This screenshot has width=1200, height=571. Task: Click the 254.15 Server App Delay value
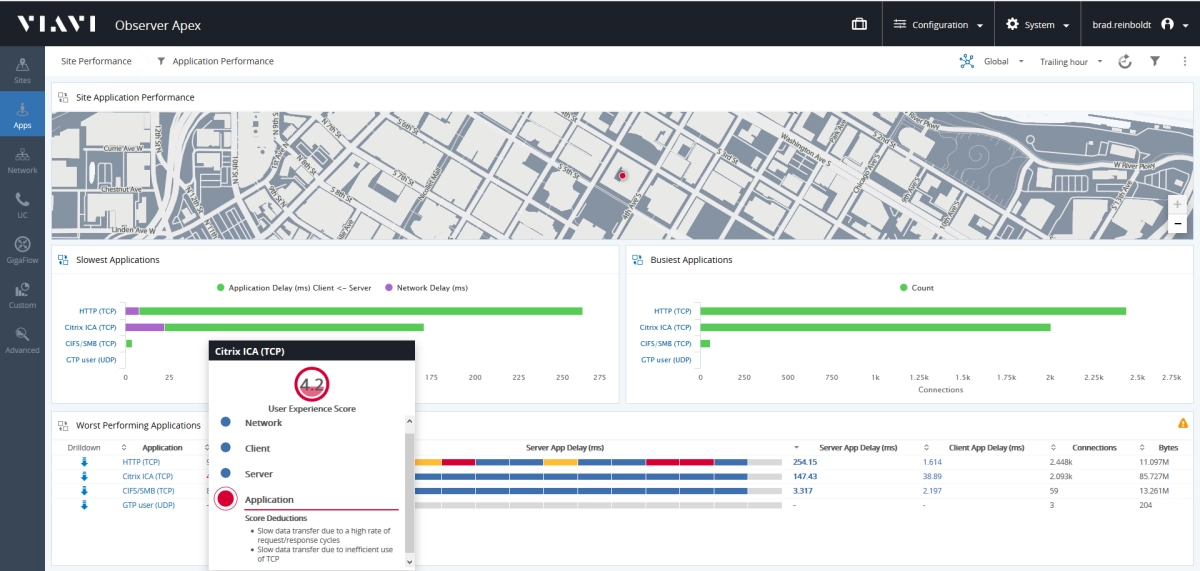(805, 462)
